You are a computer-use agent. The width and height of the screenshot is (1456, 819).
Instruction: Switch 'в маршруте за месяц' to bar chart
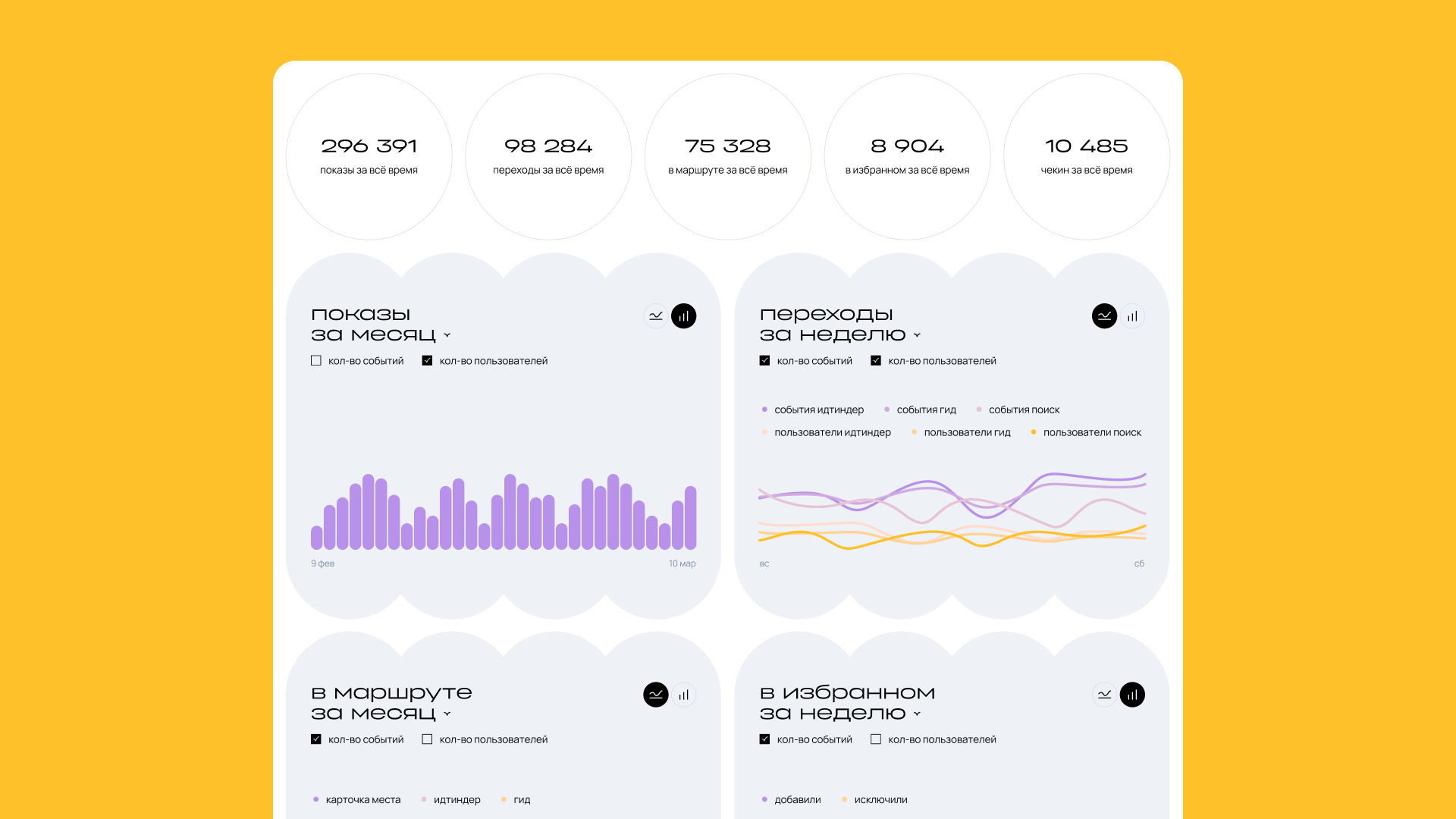(x=683, y=695)
